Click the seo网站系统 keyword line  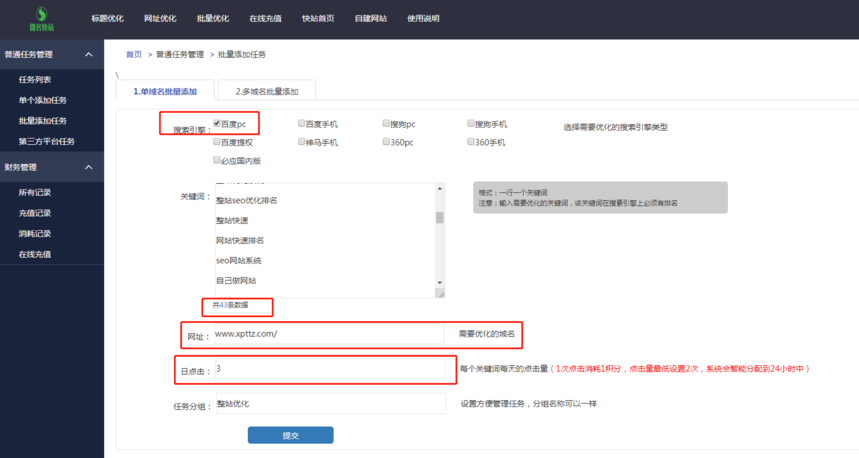238,260
